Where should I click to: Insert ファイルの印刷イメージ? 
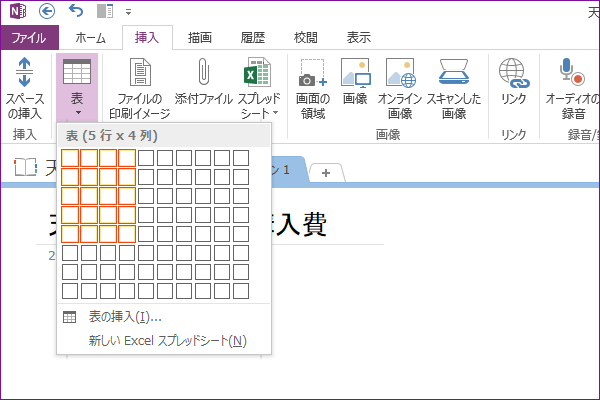pyautogui.click(x=140, y=88)
